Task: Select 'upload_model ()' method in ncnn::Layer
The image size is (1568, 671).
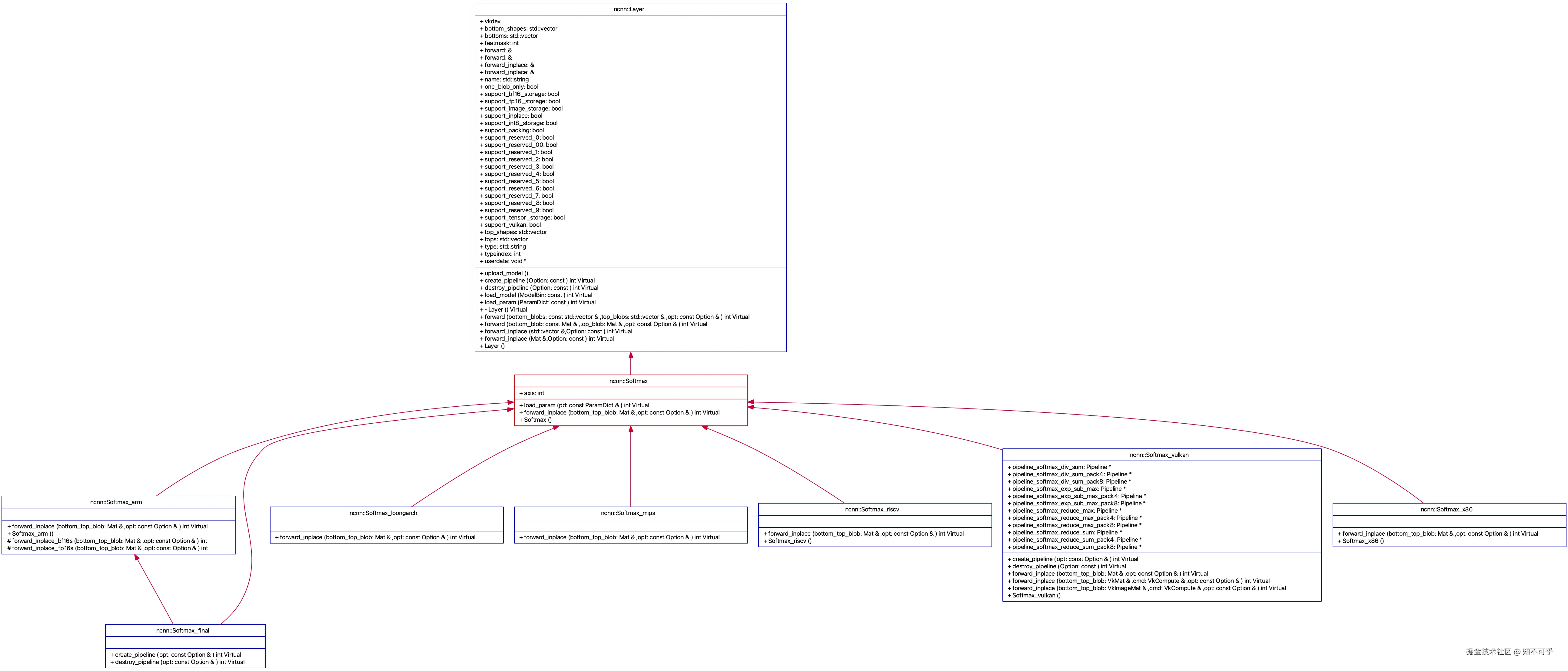Action: click(x=504, y=274)
